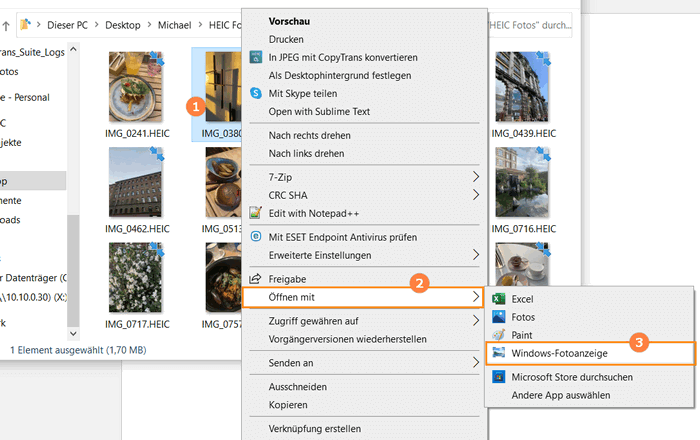Click the chevron after Dieser PC breadcrumb
The height and width of the screenshot is (440, 700).
(96, 25)
